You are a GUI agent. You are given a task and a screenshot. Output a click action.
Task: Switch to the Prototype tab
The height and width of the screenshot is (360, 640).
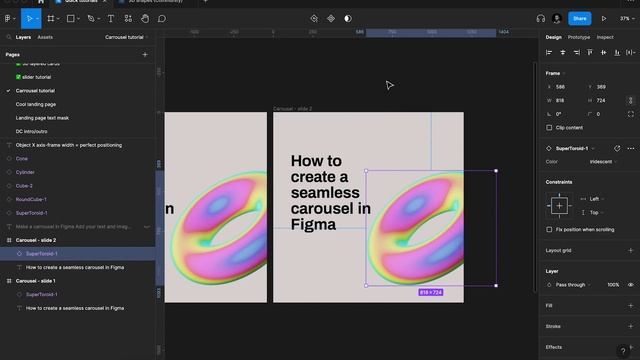tap(579, 37)
